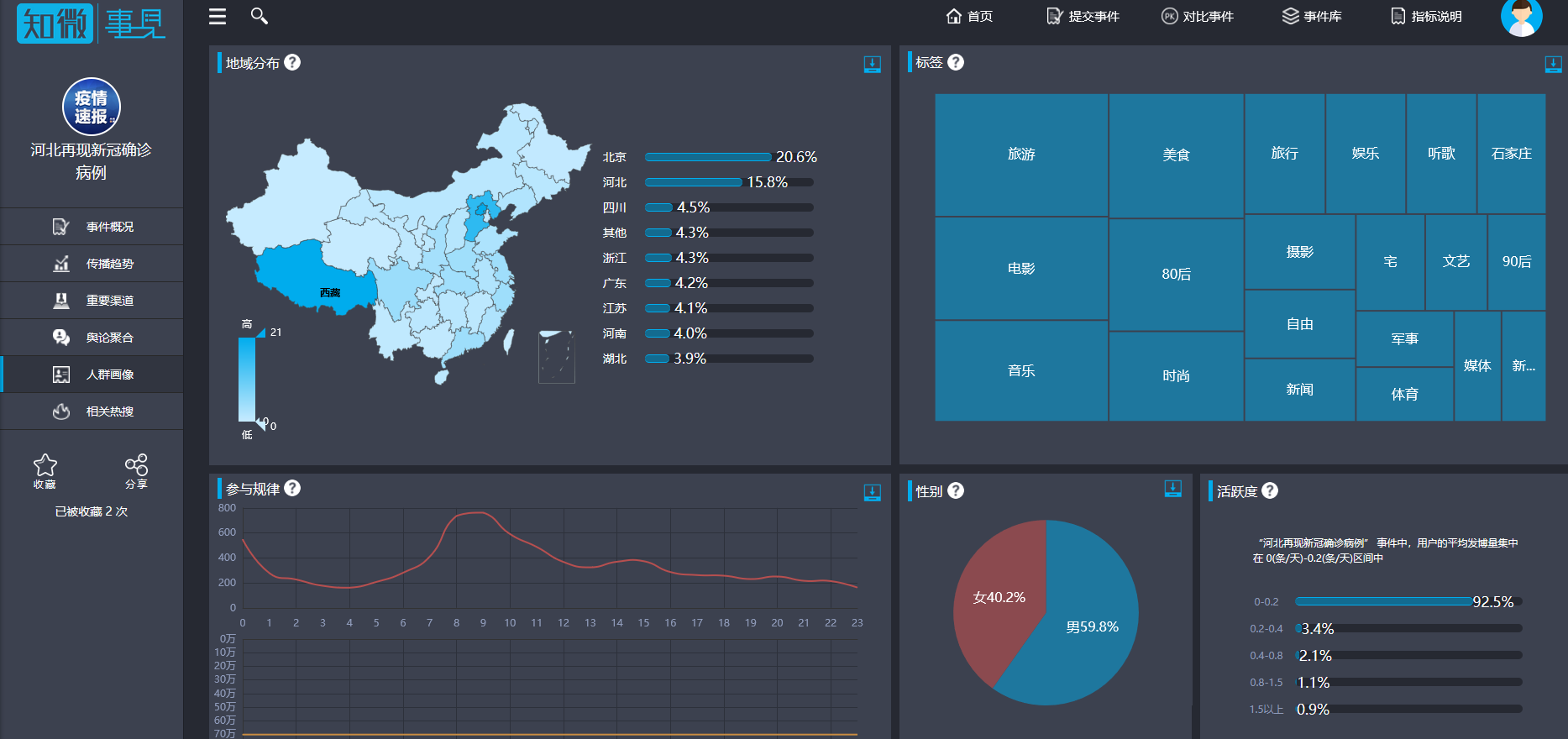This screenshot has height=739, width=1568.
Task: Click the 四川 4.5% row
Action: pyautogui.click(x=708, y=207)
